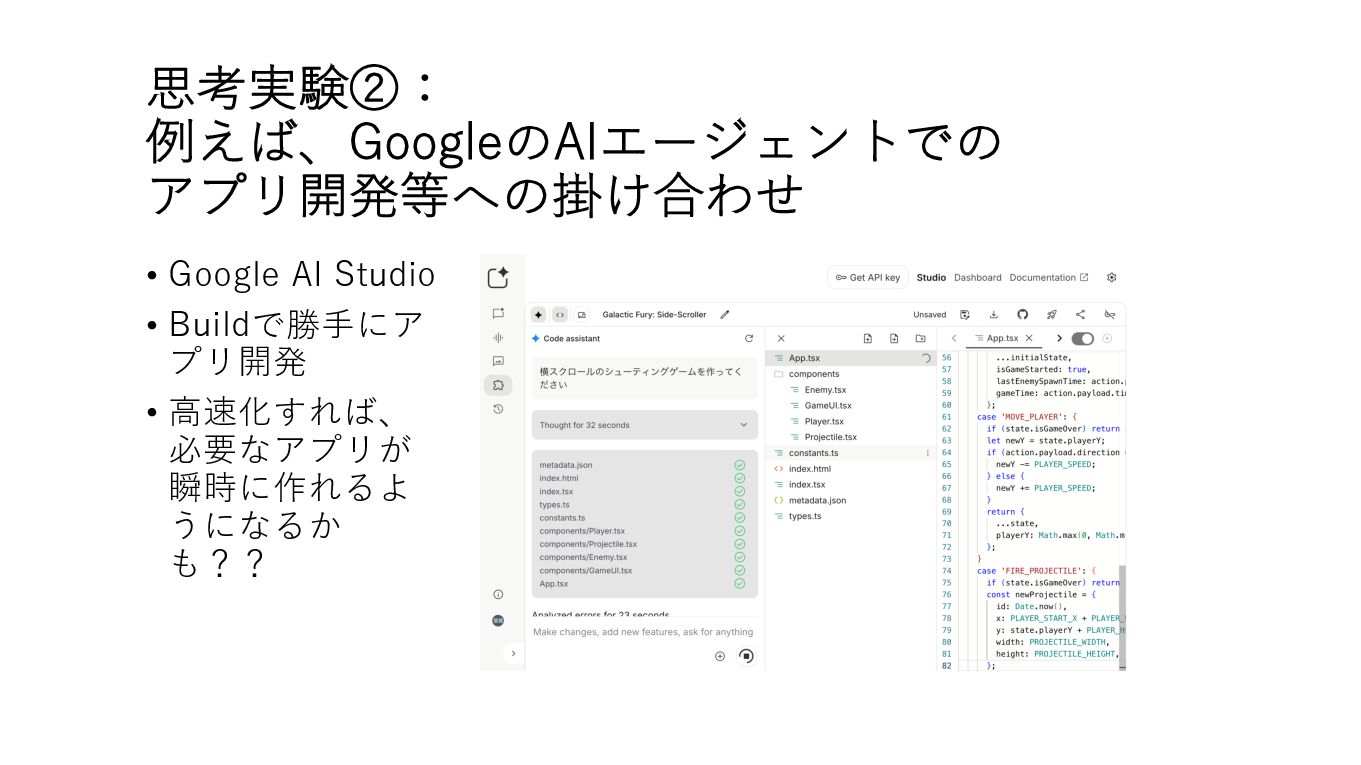Deploy the app with the rocket icon

tap(1051, 314)
